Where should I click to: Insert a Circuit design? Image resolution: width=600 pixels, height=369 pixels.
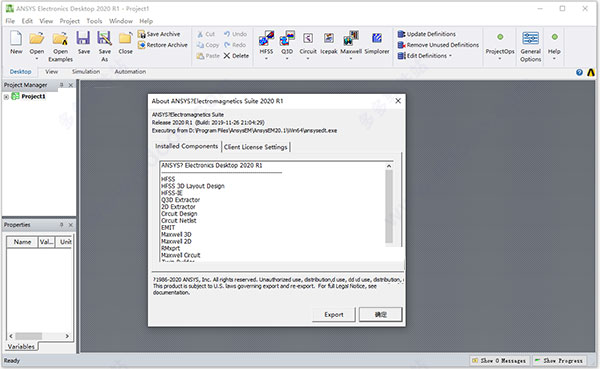pos(308,38)
